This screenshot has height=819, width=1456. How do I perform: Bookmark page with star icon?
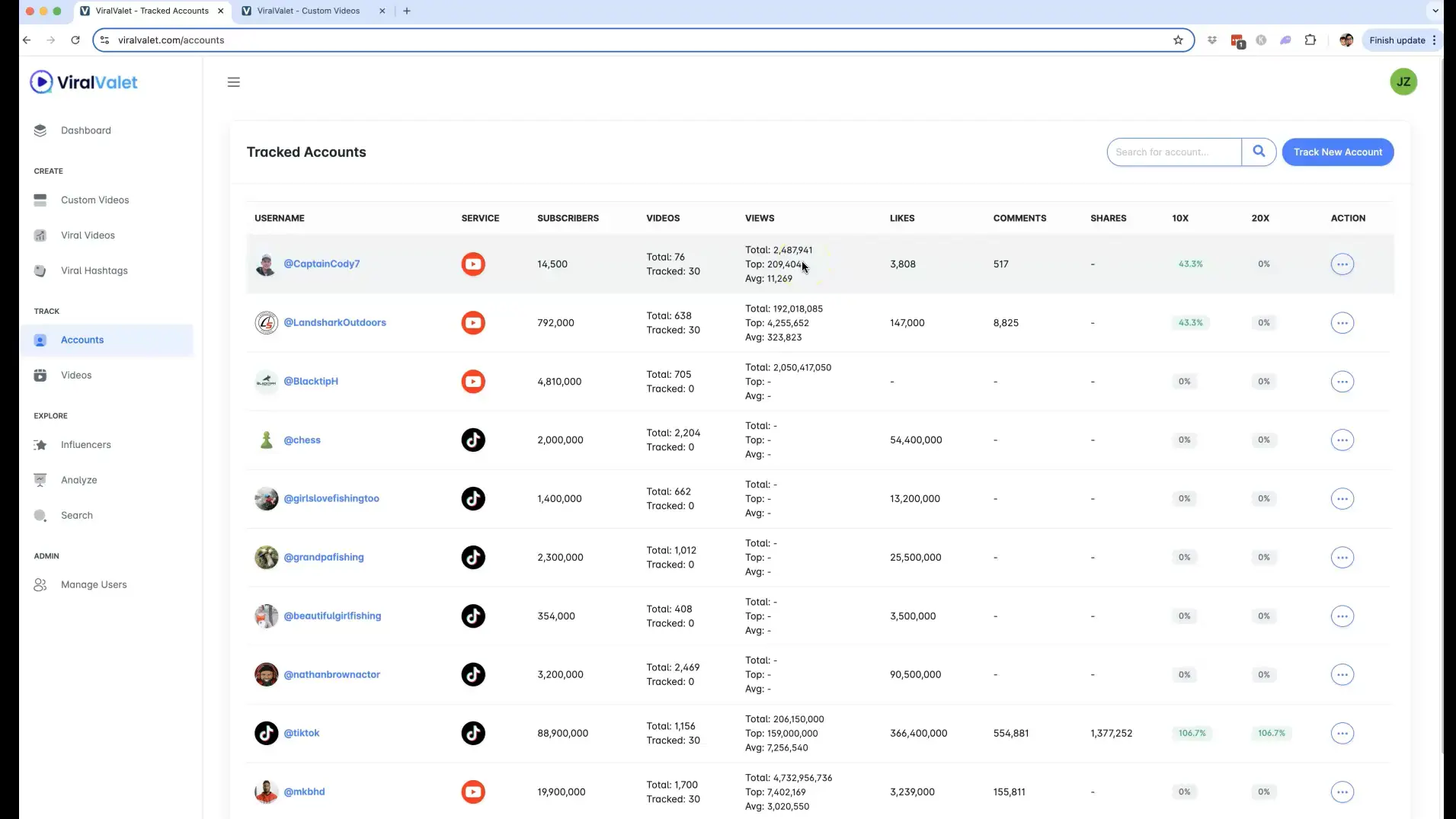point(1178,40)
